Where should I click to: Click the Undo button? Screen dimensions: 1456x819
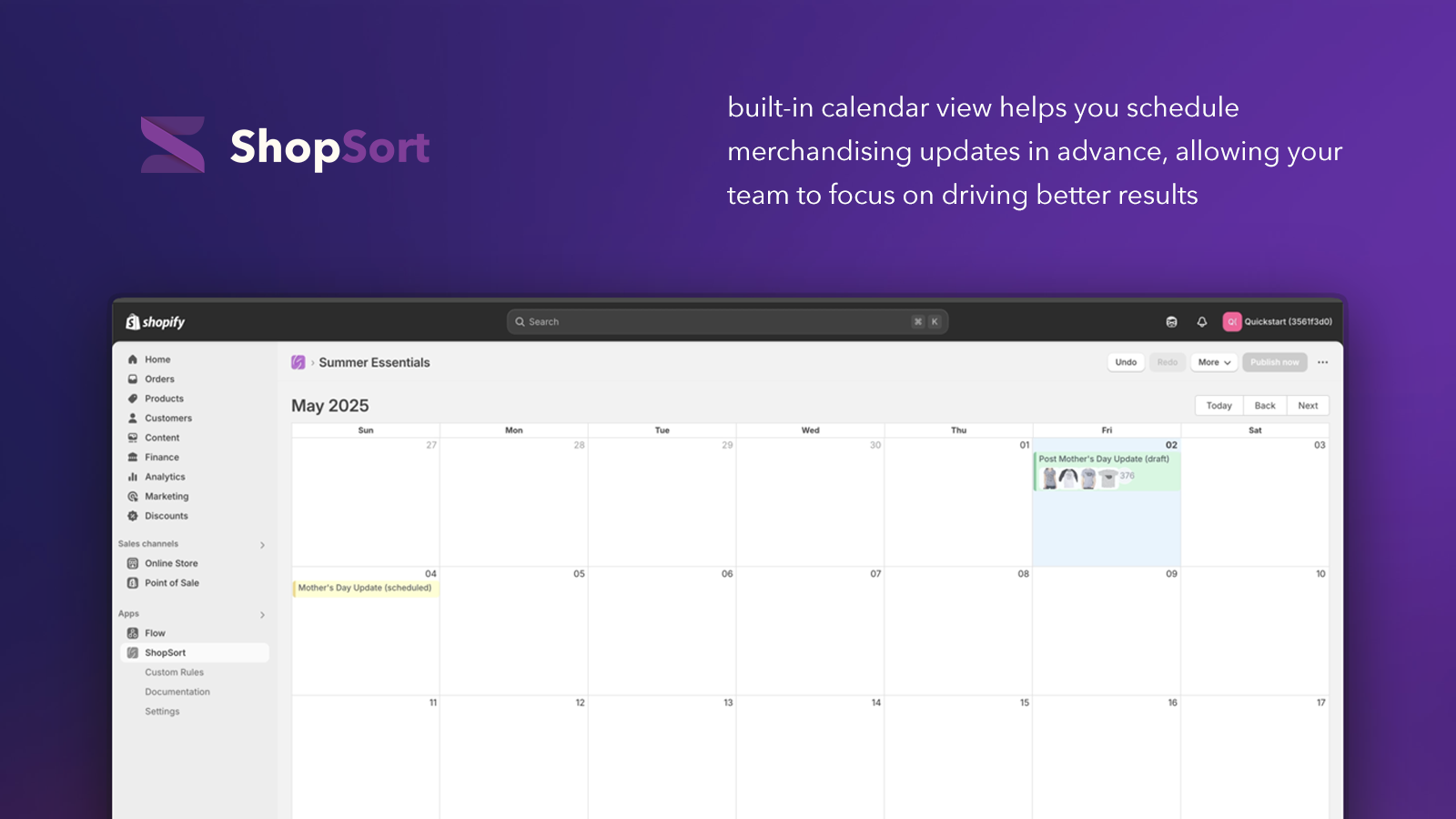pos(1126,362)
